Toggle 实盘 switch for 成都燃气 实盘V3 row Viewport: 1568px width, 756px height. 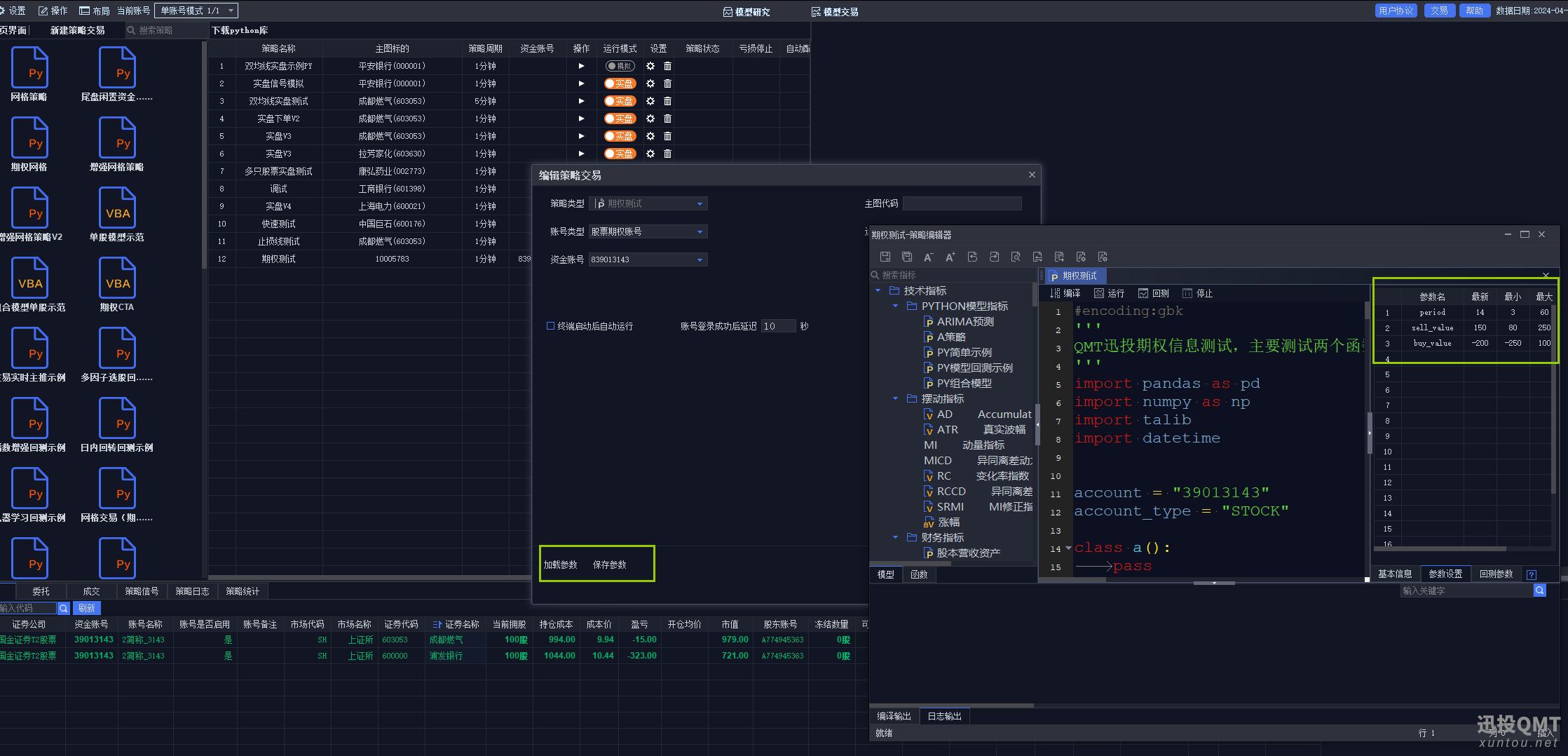620,136
